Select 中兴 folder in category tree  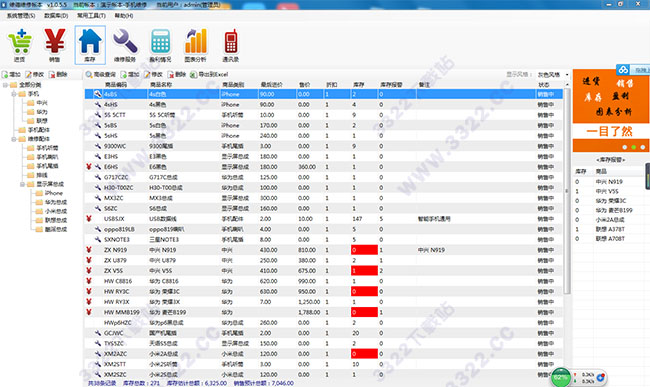37,103
